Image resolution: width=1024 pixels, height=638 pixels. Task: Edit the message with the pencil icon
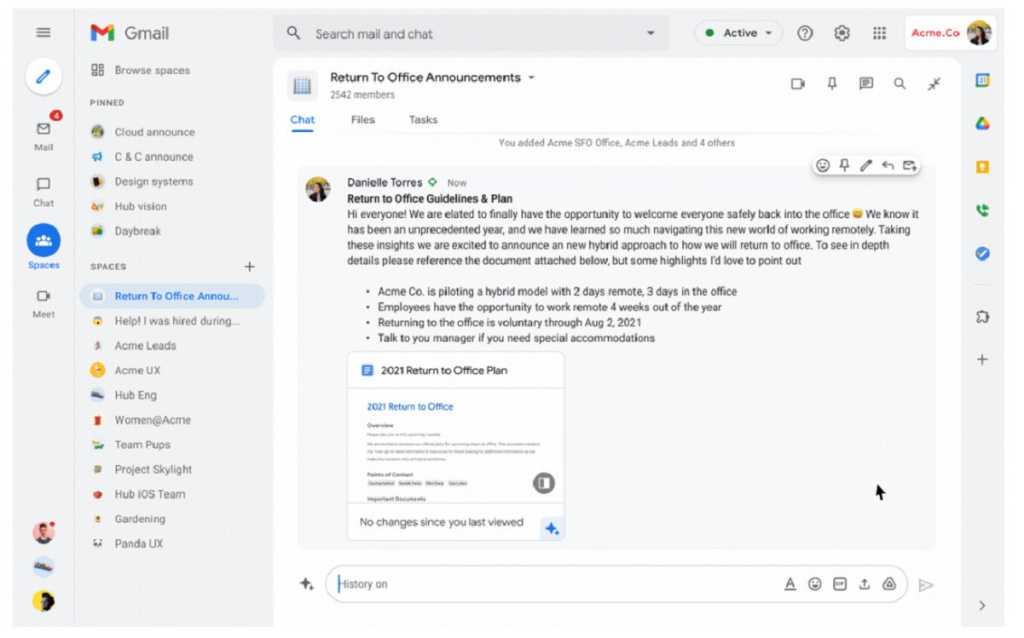click(x=866, y=166)
